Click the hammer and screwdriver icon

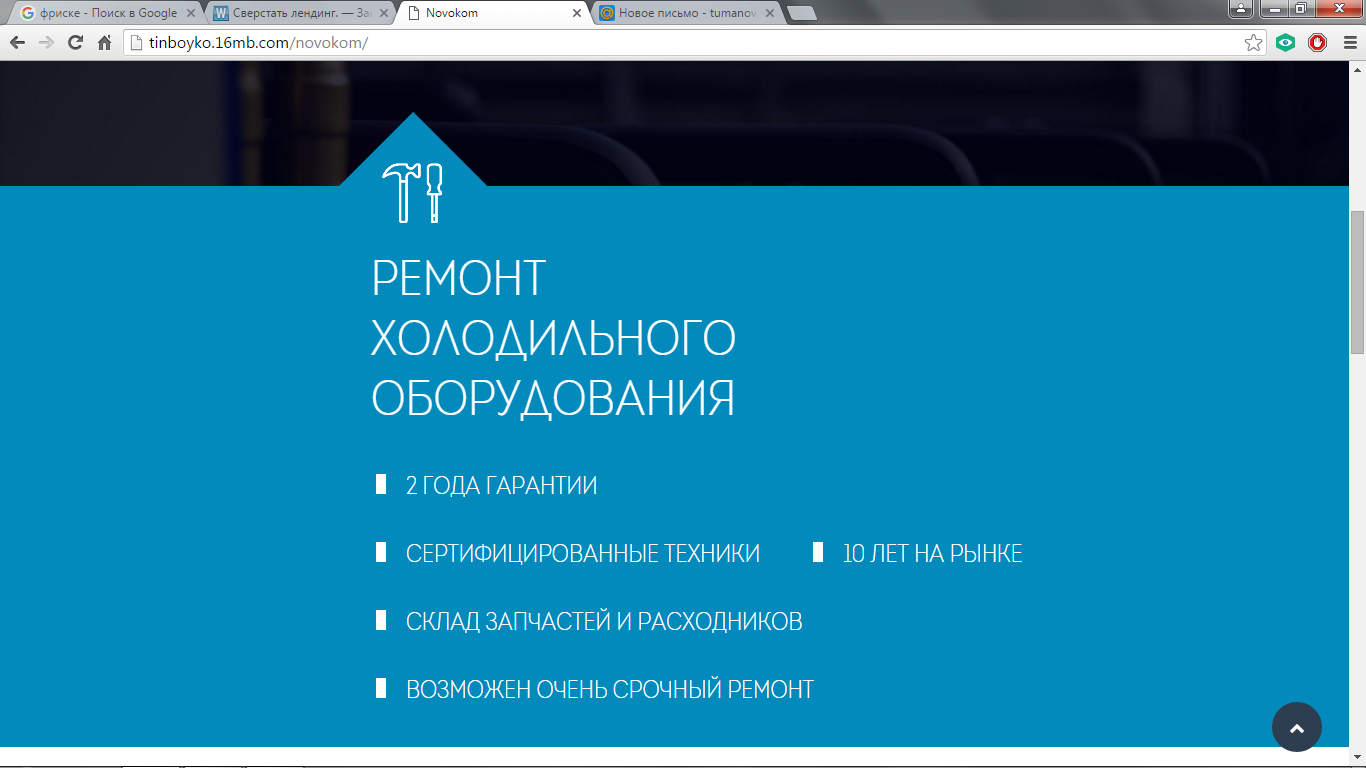(x=412, y=193)
